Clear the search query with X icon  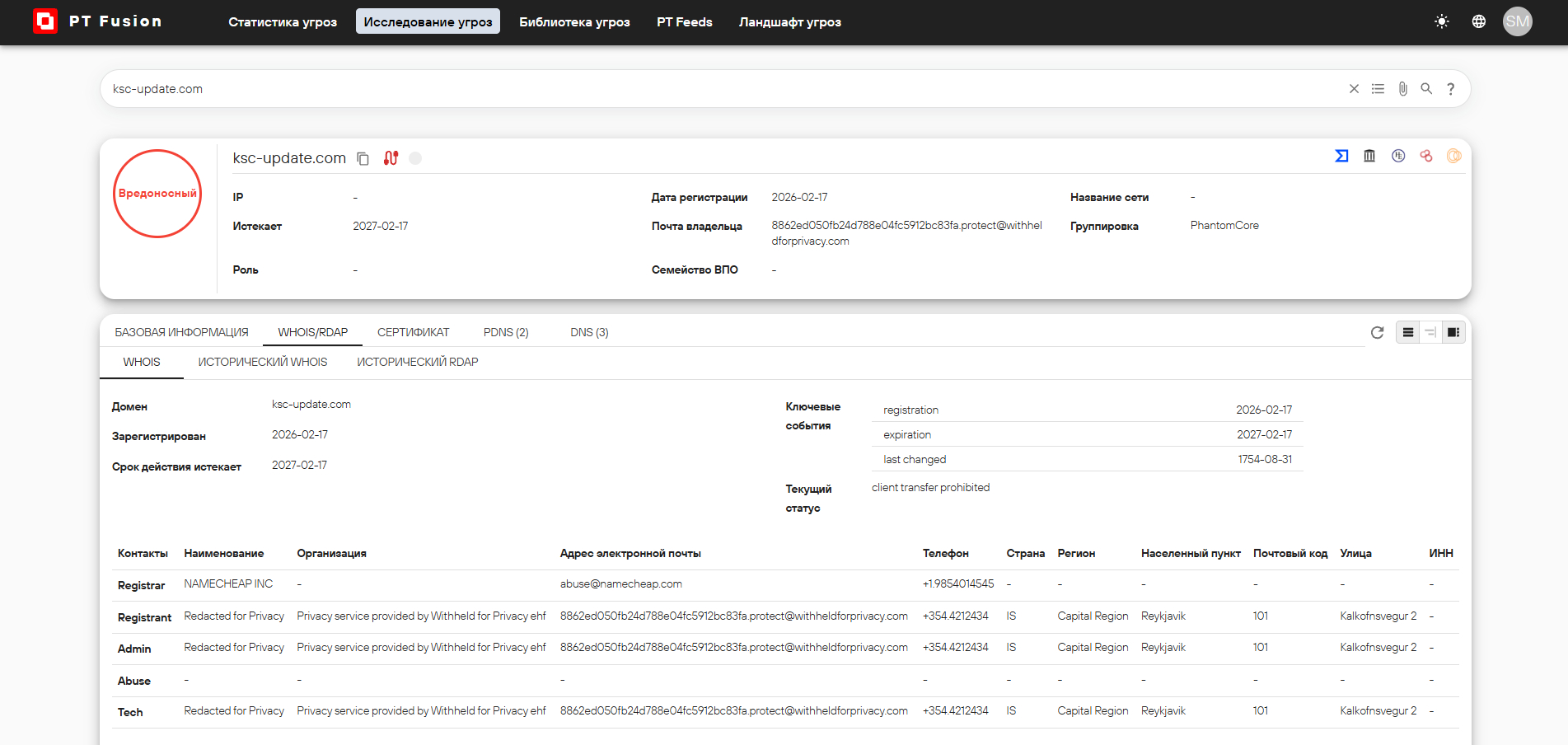(1354, 89)
